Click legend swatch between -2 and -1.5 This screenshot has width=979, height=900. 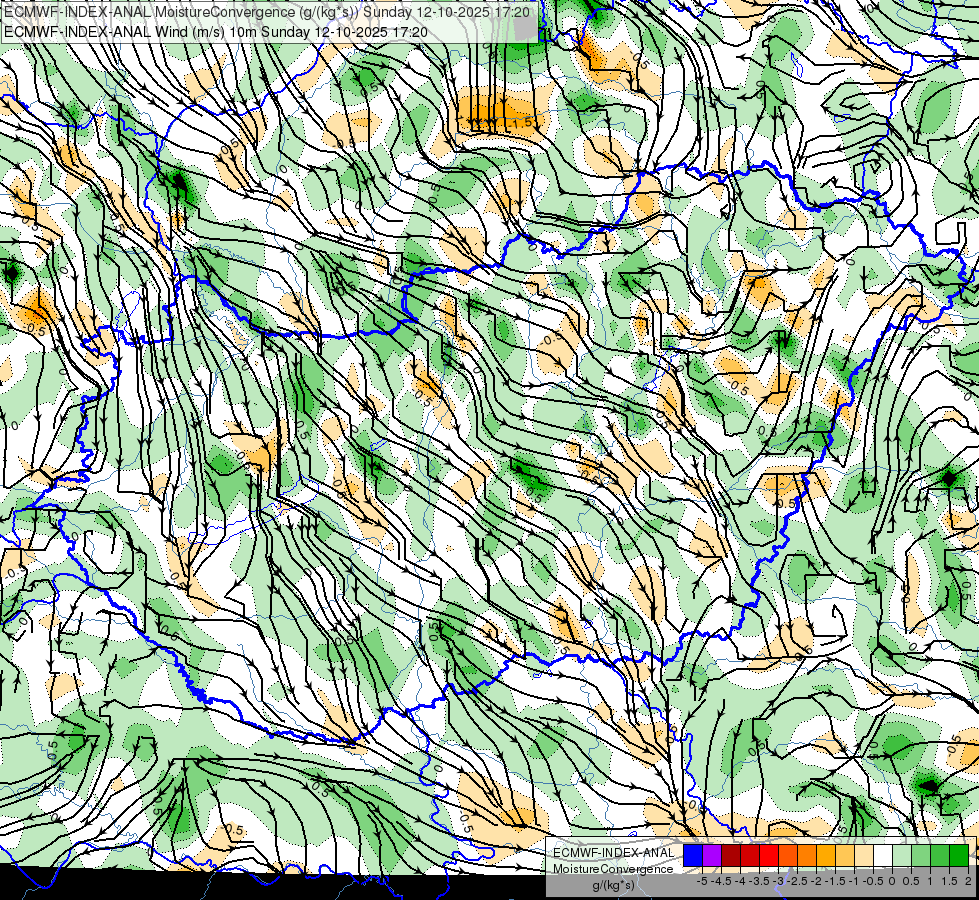(826, 855)
